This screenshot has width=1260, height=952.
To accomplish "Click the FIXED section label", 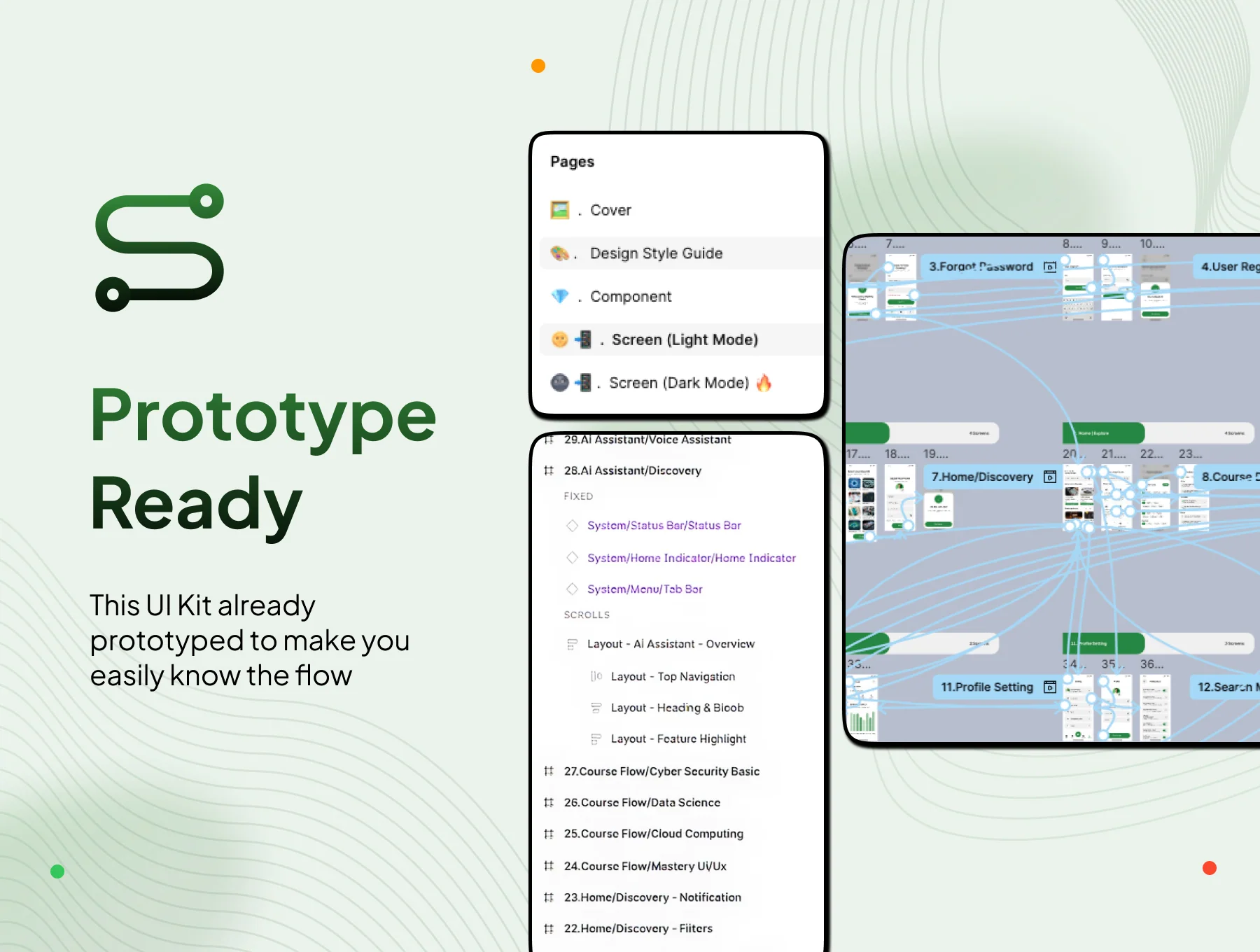I will point(578,496).
